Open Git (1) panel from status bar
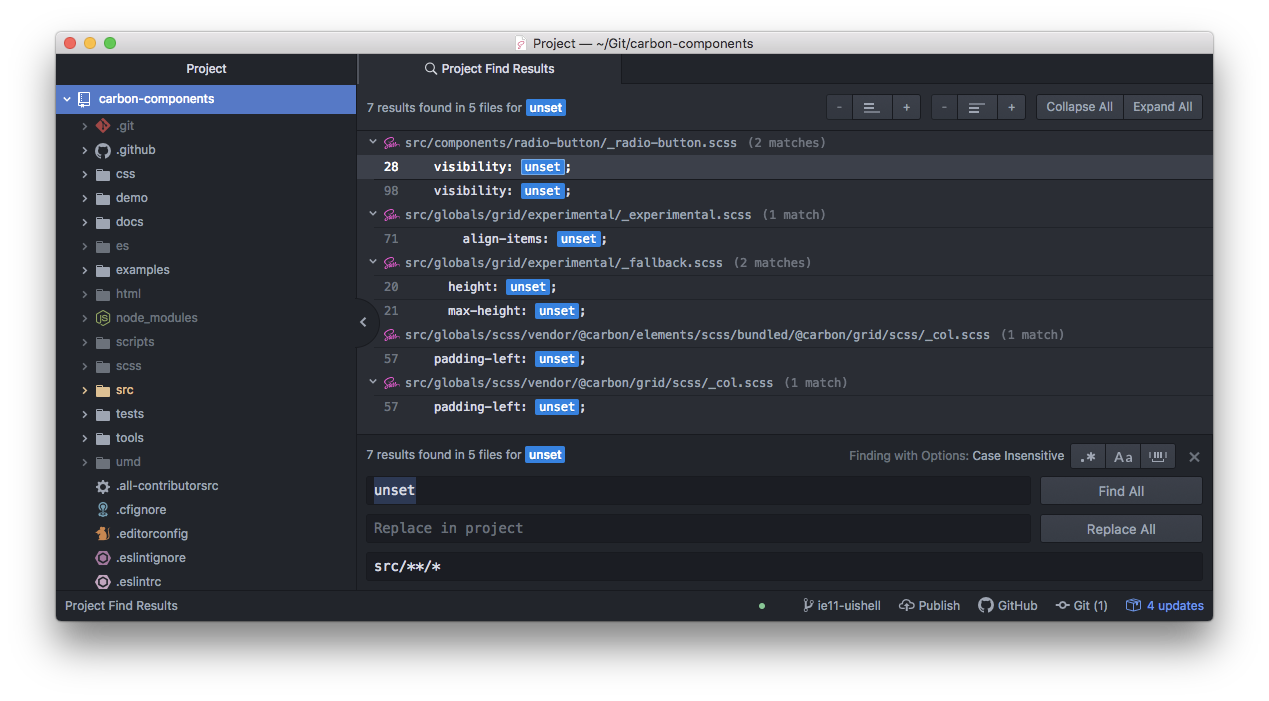 pos(1082,606)
